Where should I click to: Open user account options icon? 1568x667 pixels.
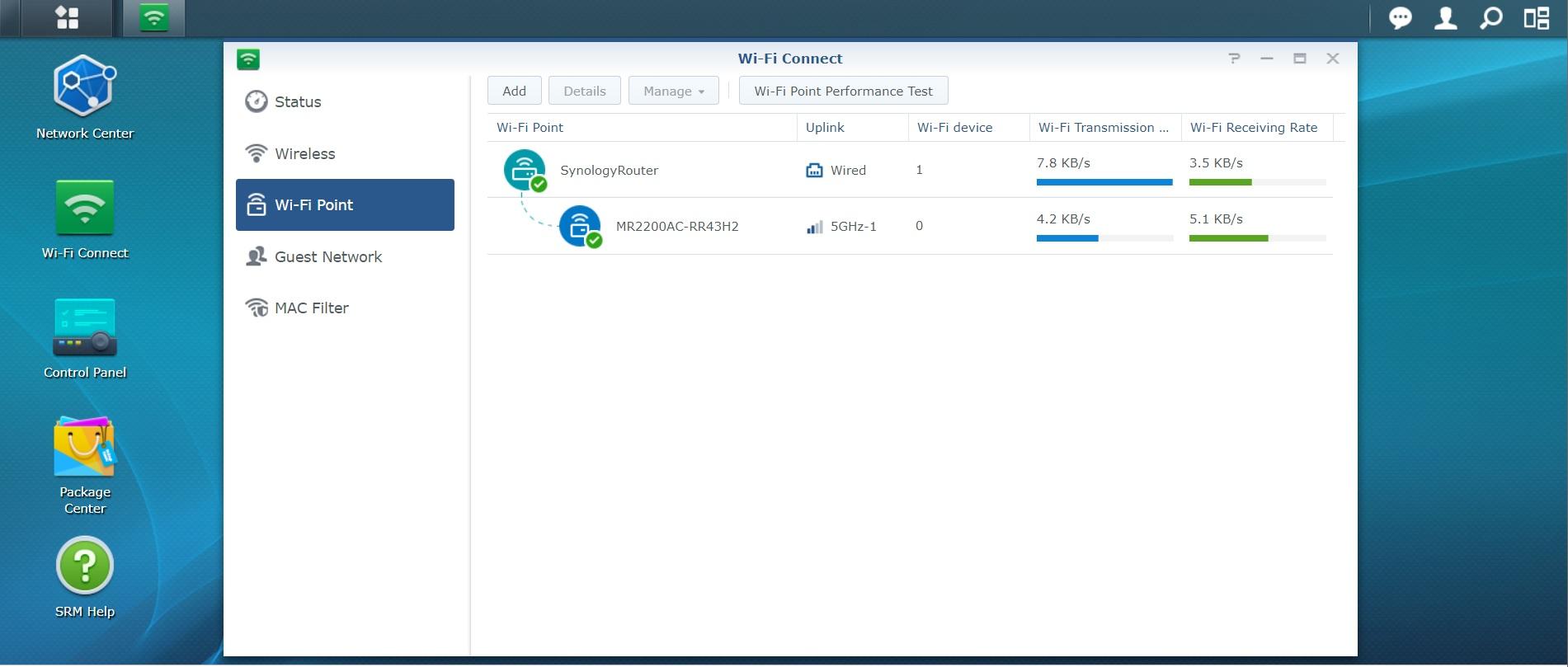1445,17
